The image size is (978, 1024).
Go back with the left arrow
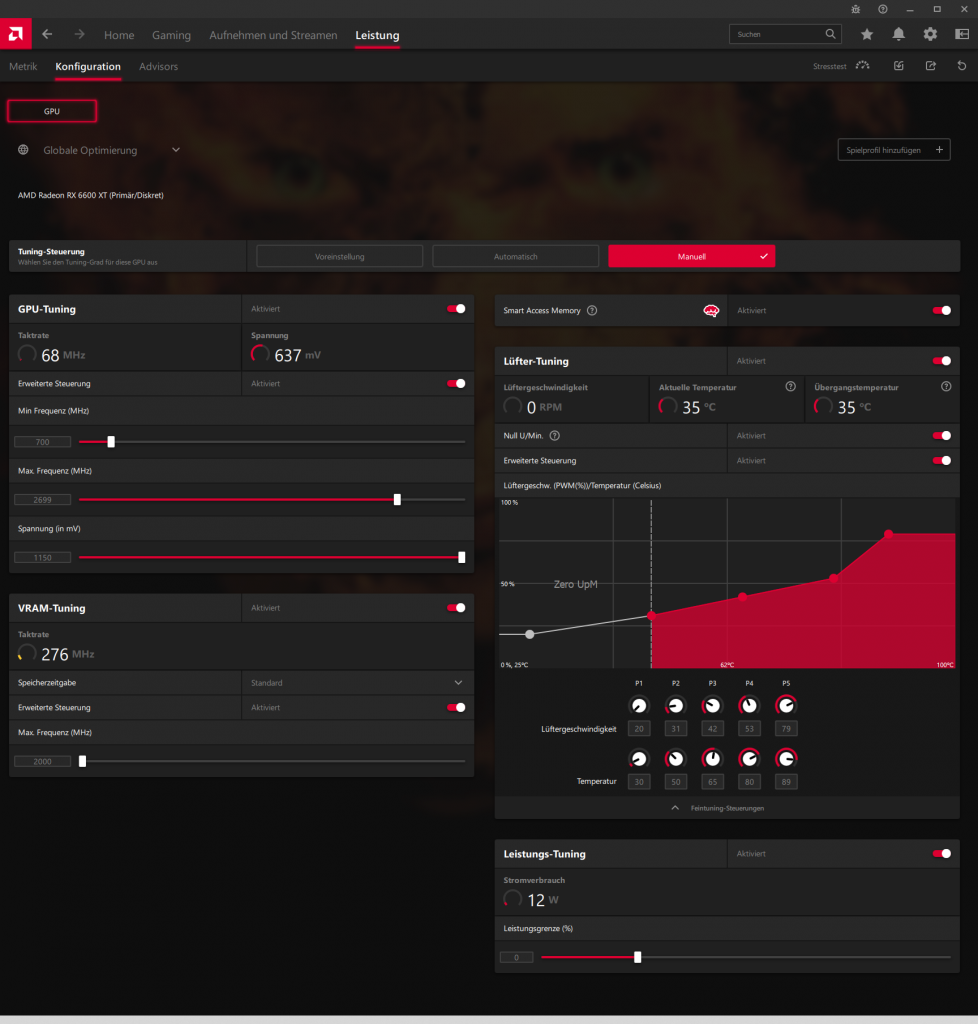[47, 34]
